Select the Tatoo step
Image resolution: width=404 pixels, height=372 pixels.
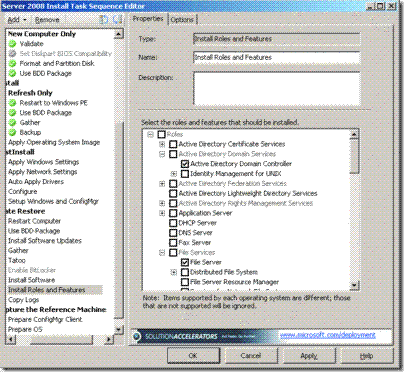click(17, 260)
